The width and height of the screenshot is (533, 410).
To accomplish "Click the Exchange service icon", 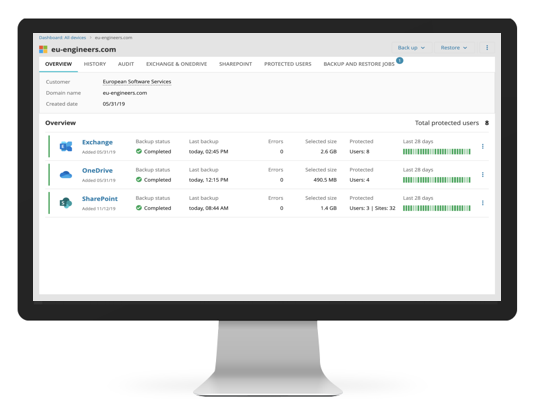I will click(66, 147).
